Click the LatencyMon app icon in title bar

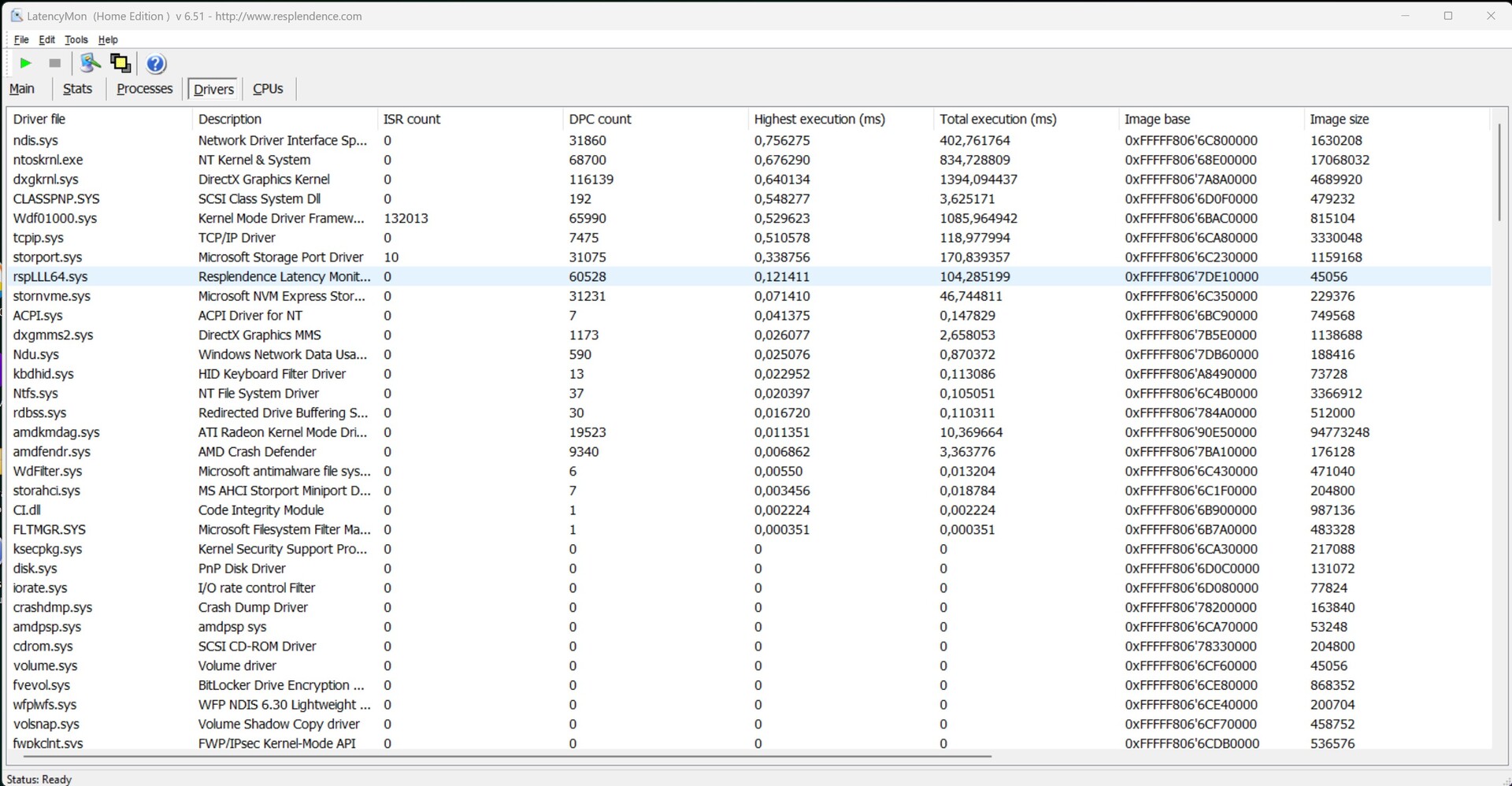point(17,16)
